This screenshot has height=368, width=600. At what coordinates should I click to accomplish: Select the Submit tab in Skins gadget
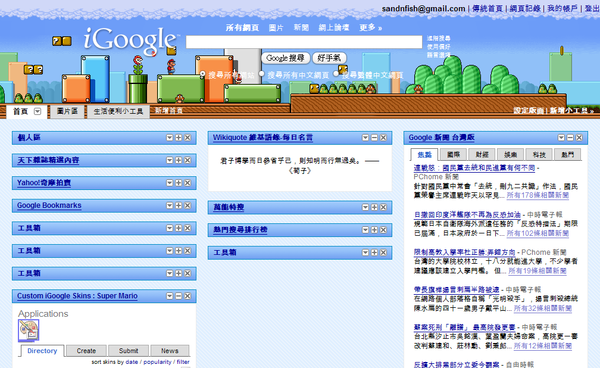[128, 351]
